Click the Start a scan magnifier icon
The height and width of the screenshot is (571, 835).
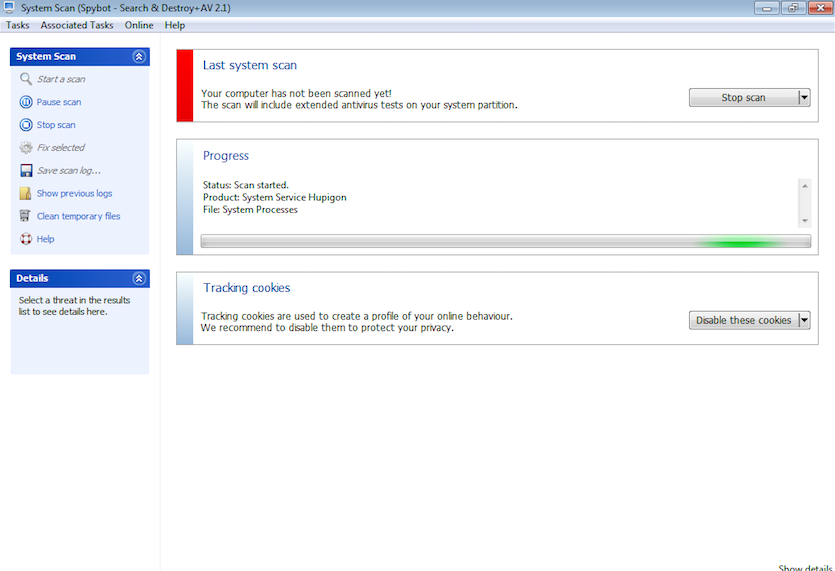pos(26,79)
